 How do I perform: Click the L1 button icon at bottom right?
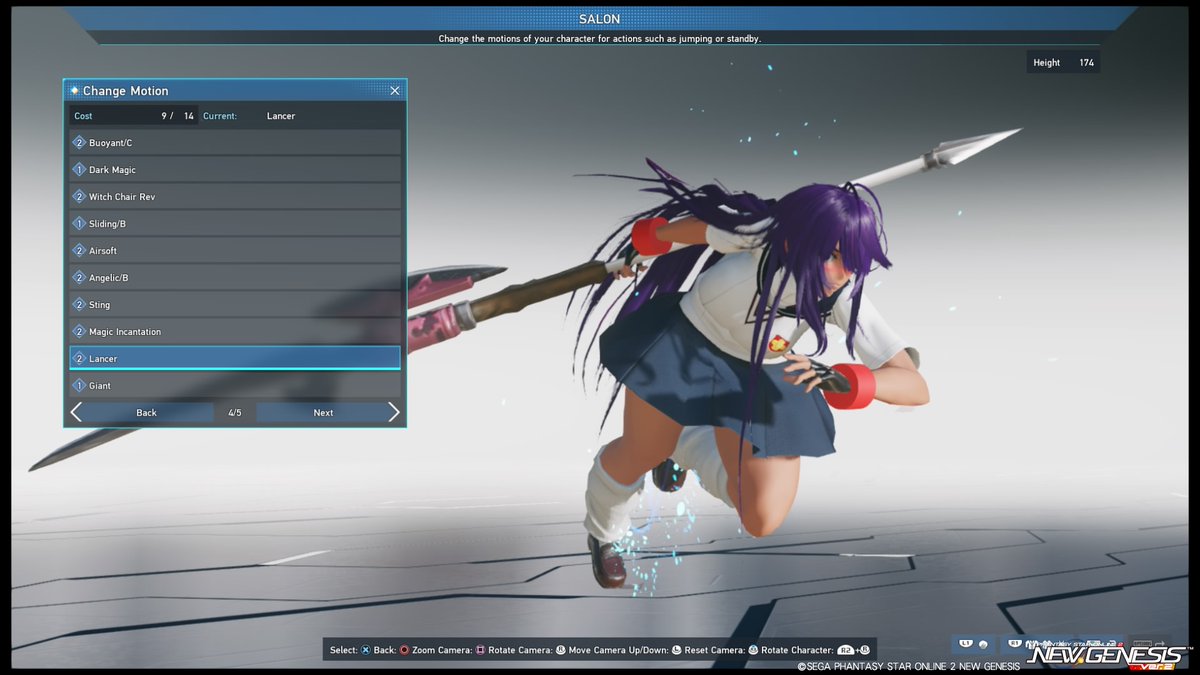[x=966, y=643]
